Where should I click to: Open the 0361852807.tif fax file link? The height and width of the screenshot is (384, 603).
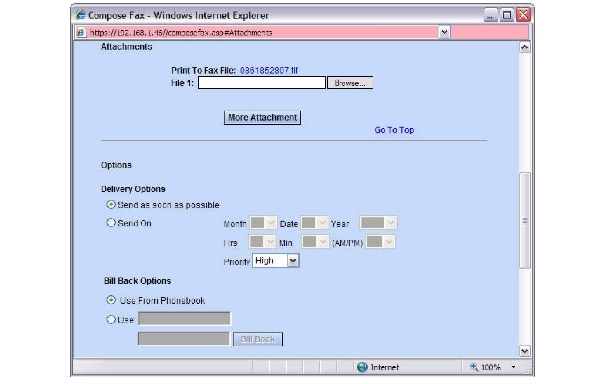pyautogui.click(x=269, y=70)
